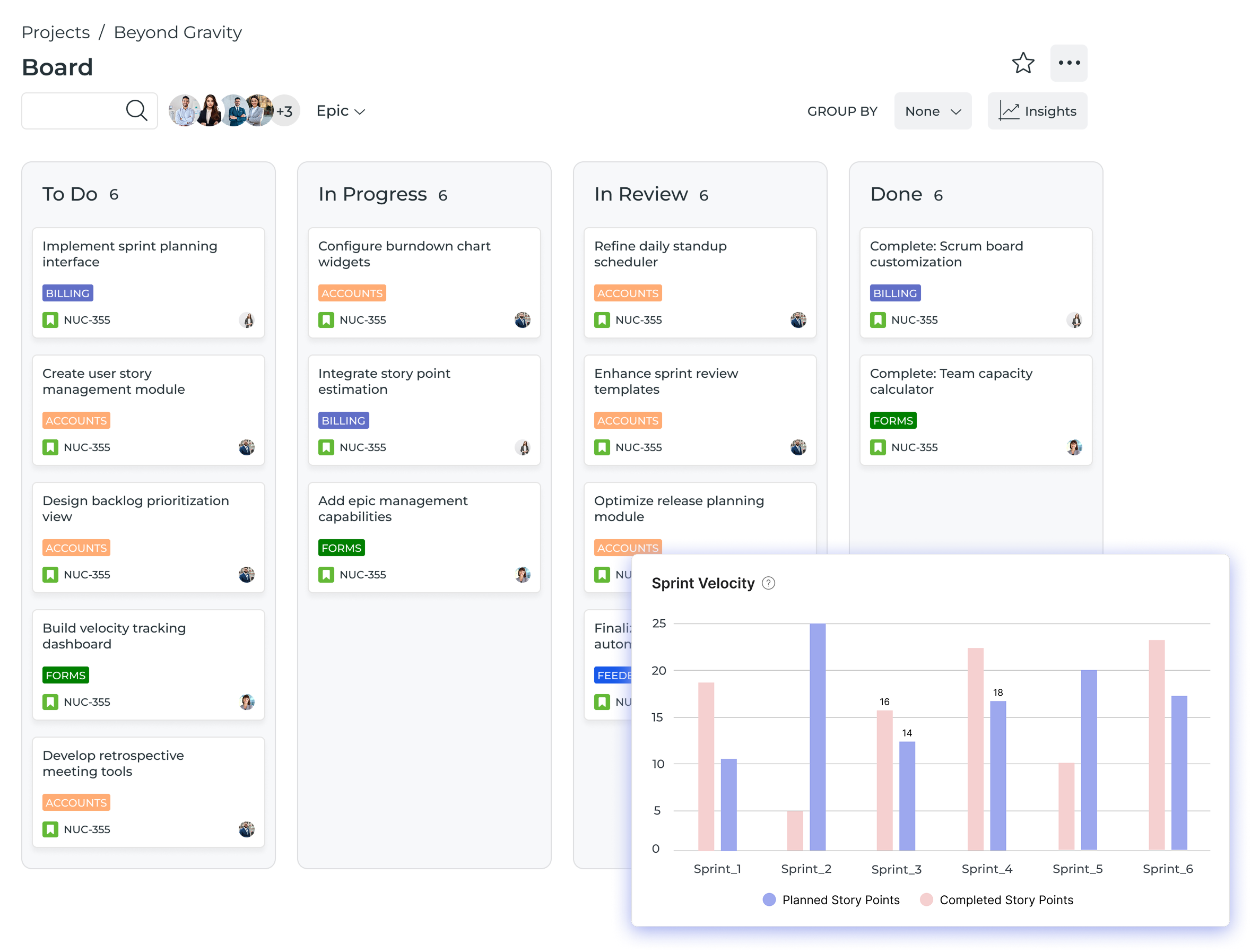The image size is (1251, 952).
Task: Open the board options ellipsis menu
Action: click(1068, 63)
